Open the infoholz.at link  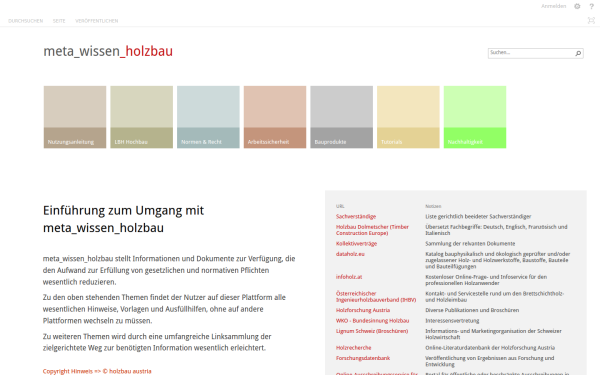pos(349,277)
